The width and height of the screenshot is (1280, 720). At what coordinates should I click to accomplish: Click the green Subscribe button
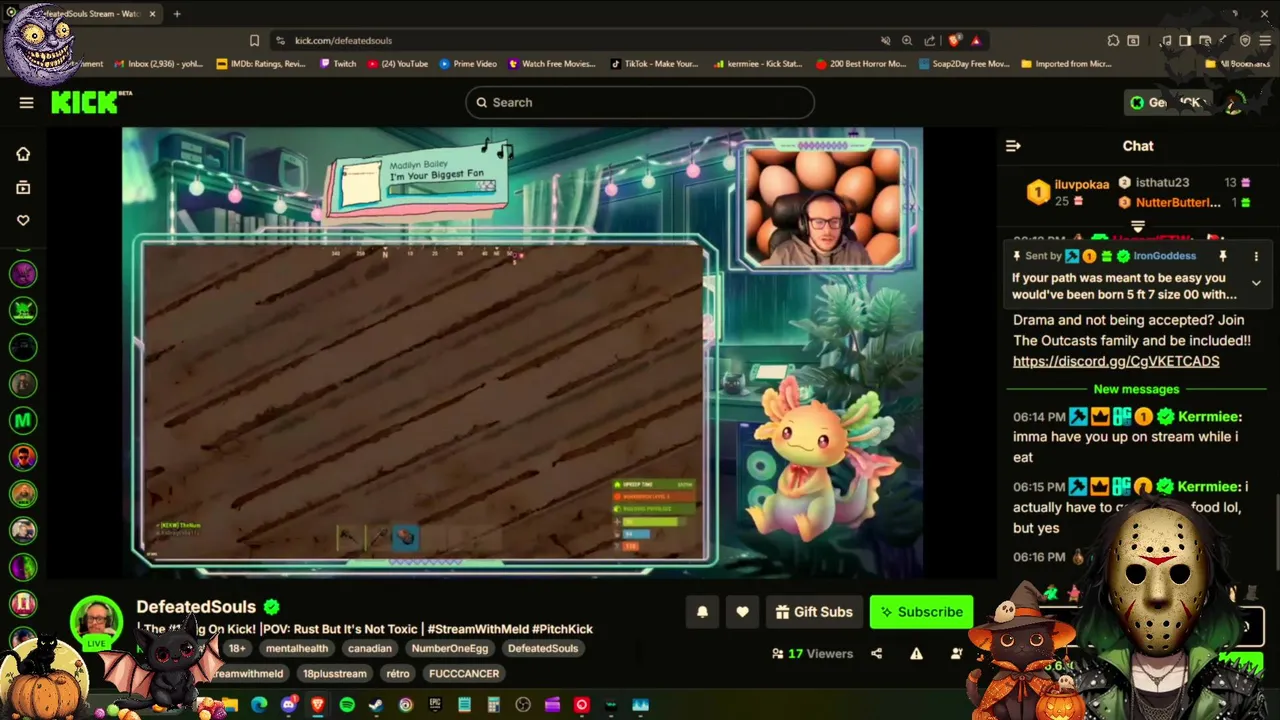click(x=921, y=612)
